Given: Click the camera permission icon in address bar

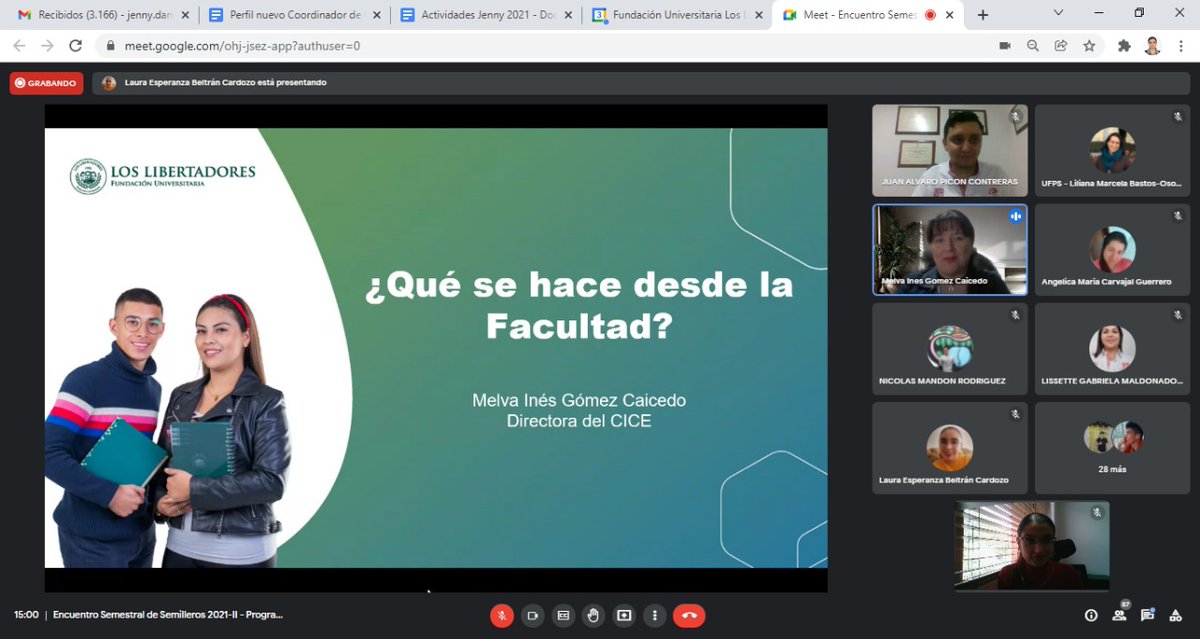Looking at the screenshot, I should tap(1005, 46).
